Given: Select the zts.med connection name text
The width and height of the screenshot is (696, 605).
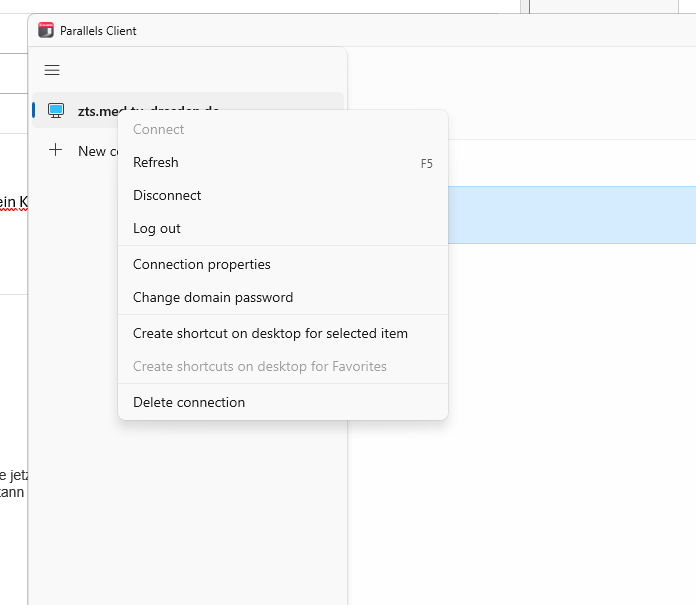Looking at the screenshot, I should coord(98,110).
